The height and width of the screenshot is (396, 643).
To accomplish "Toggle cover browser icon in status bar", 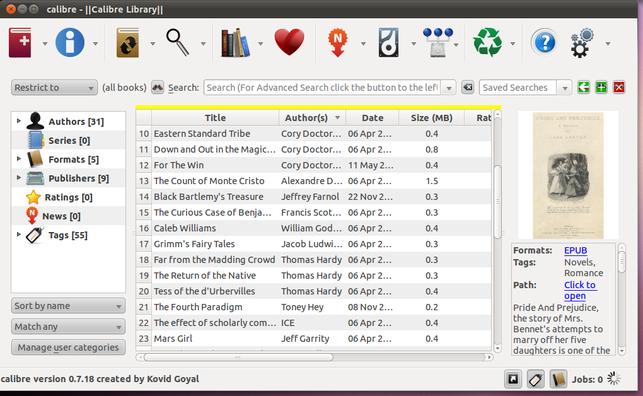I will 513,379.
